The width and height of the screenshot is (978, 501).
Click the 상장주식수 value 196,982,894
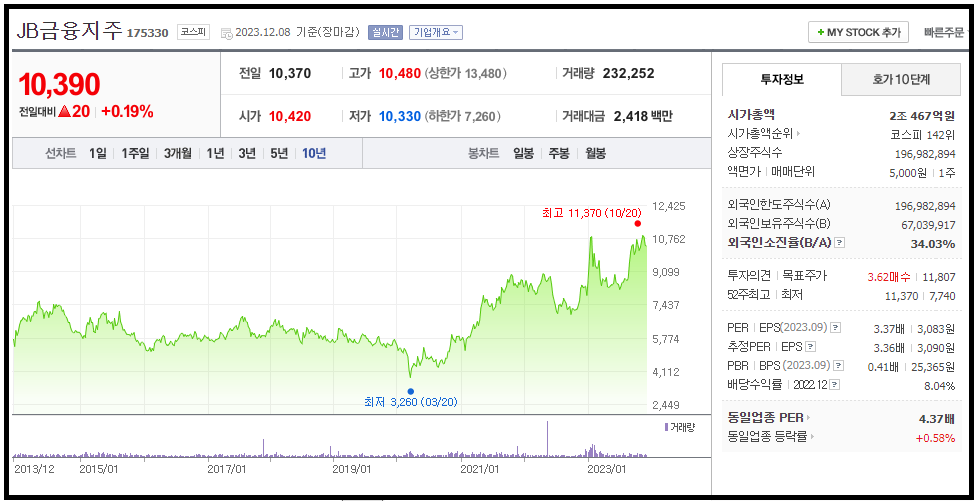(925, 153)
